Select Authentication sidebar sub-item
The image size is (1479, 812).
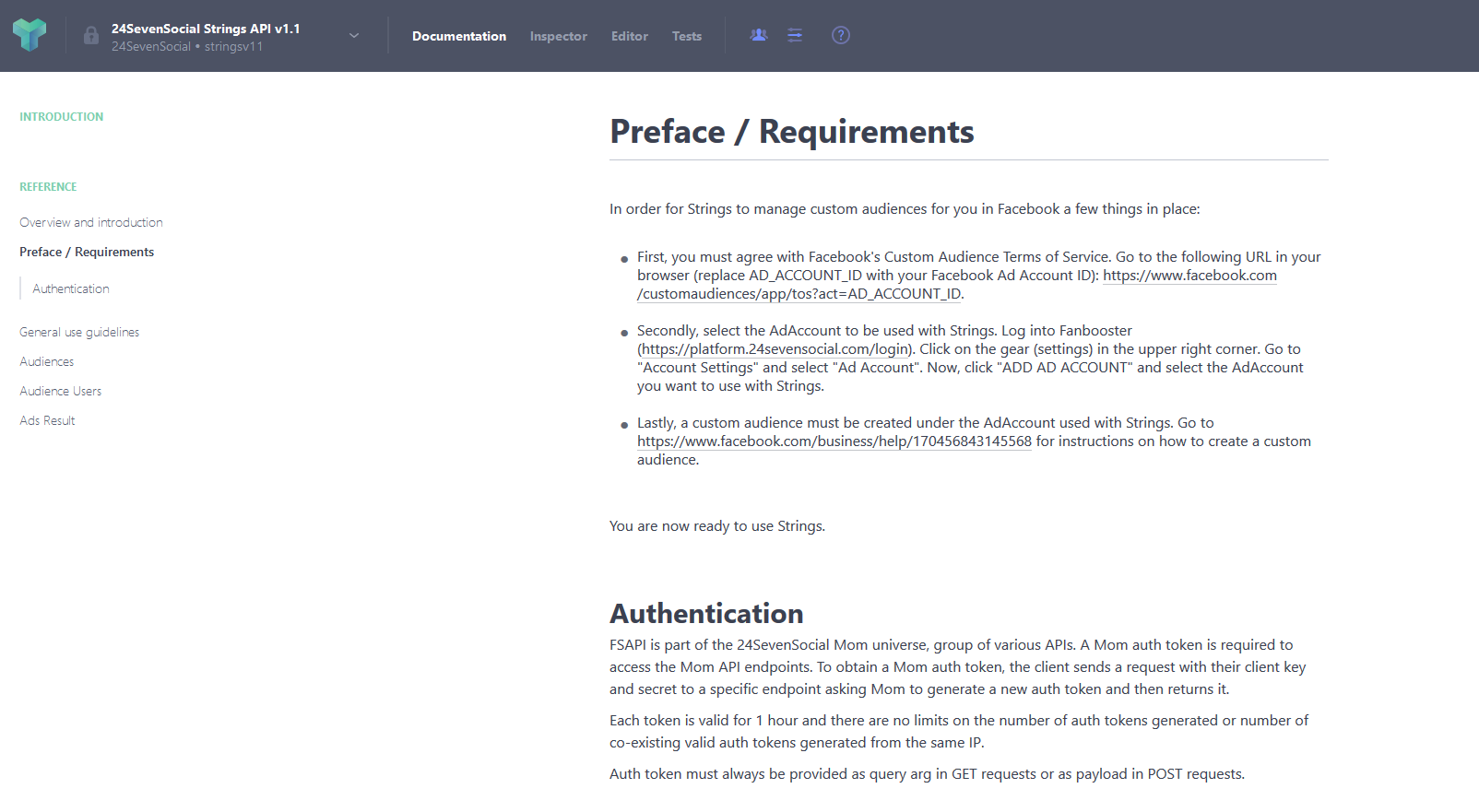point(71,288)
